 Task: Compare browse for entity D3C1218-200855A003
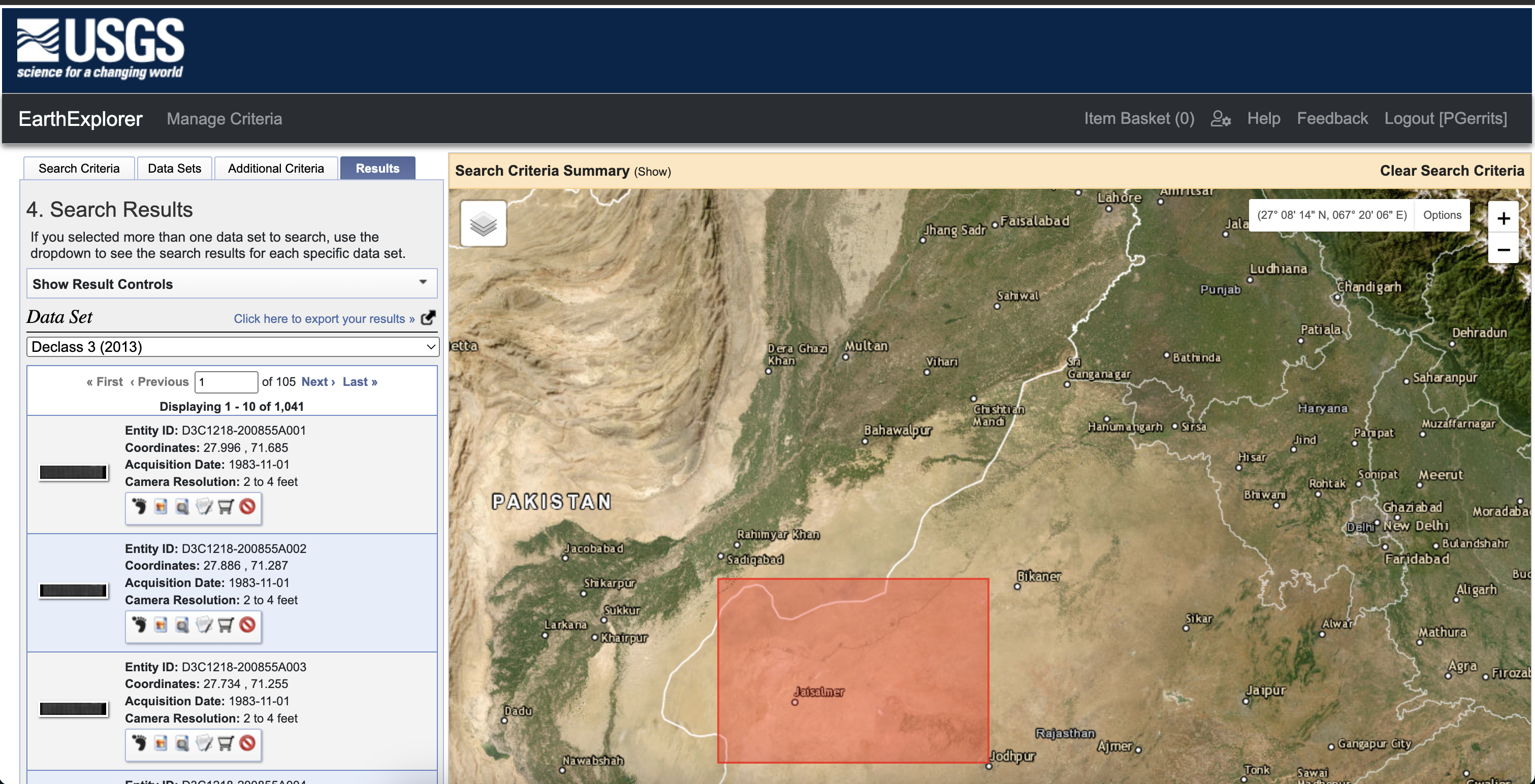[182, 743]
